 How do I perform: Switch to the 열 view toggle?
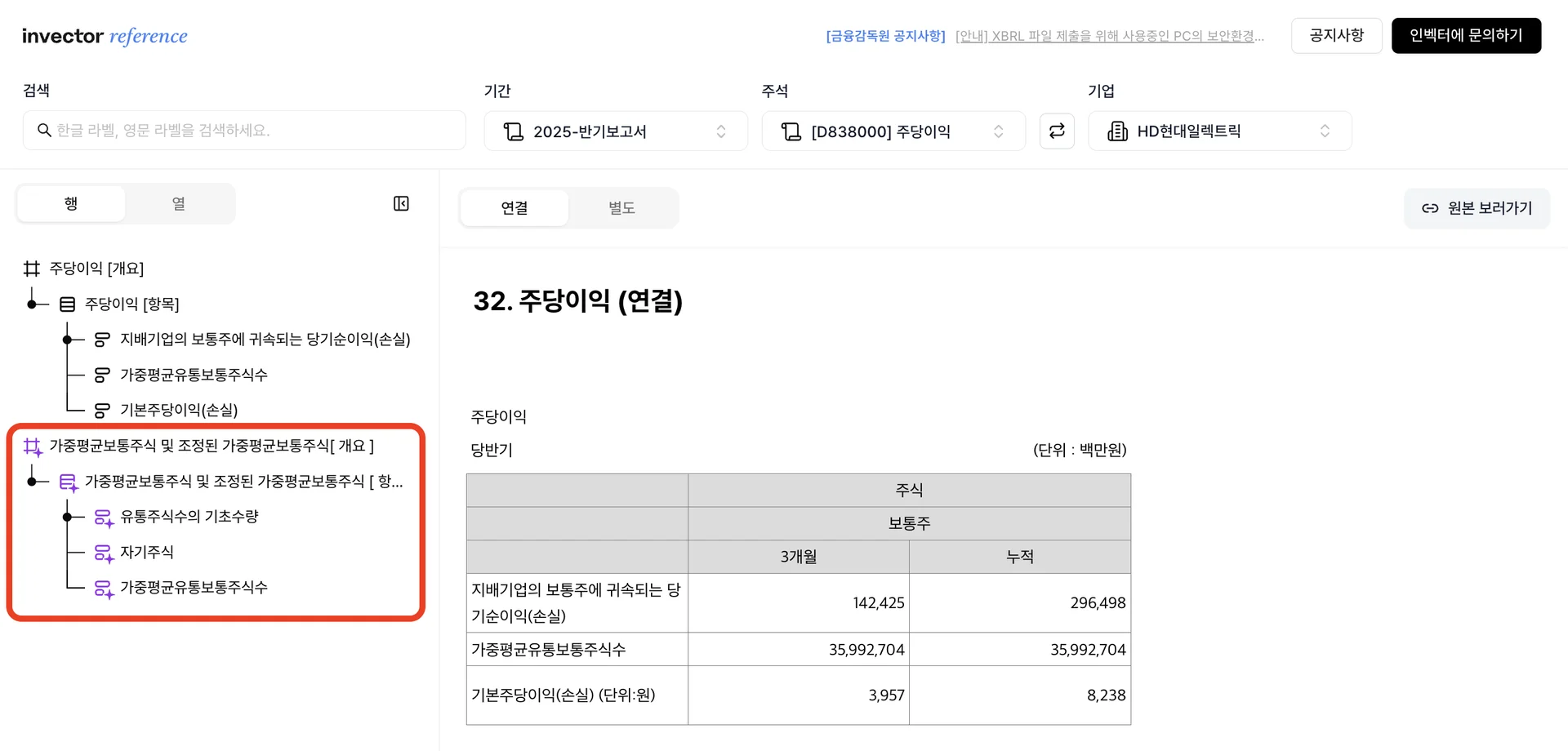click(179, 203)
